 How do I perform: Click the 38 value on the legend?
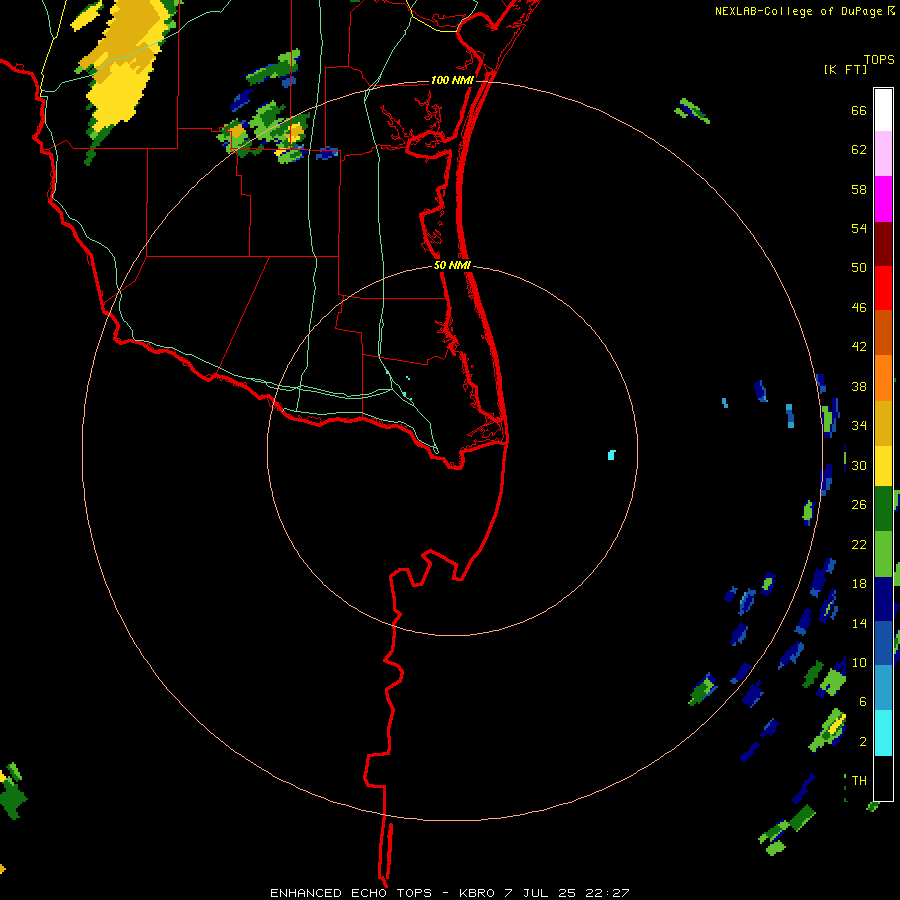tap(859, 386)
